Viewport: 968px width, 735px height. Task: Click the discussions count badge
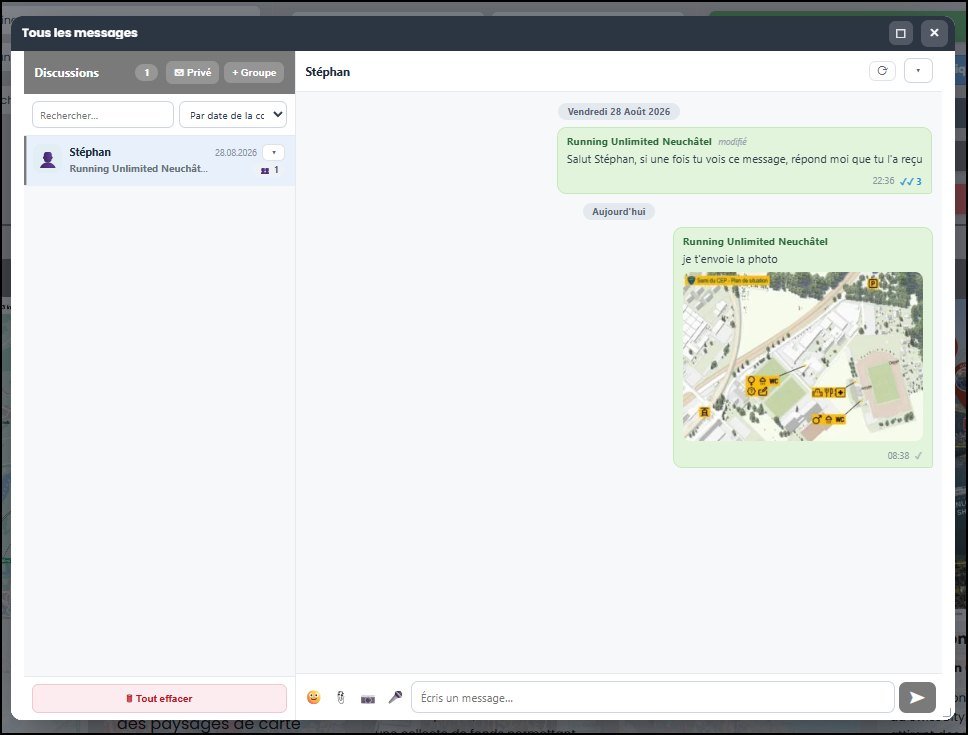pos(146,72)
